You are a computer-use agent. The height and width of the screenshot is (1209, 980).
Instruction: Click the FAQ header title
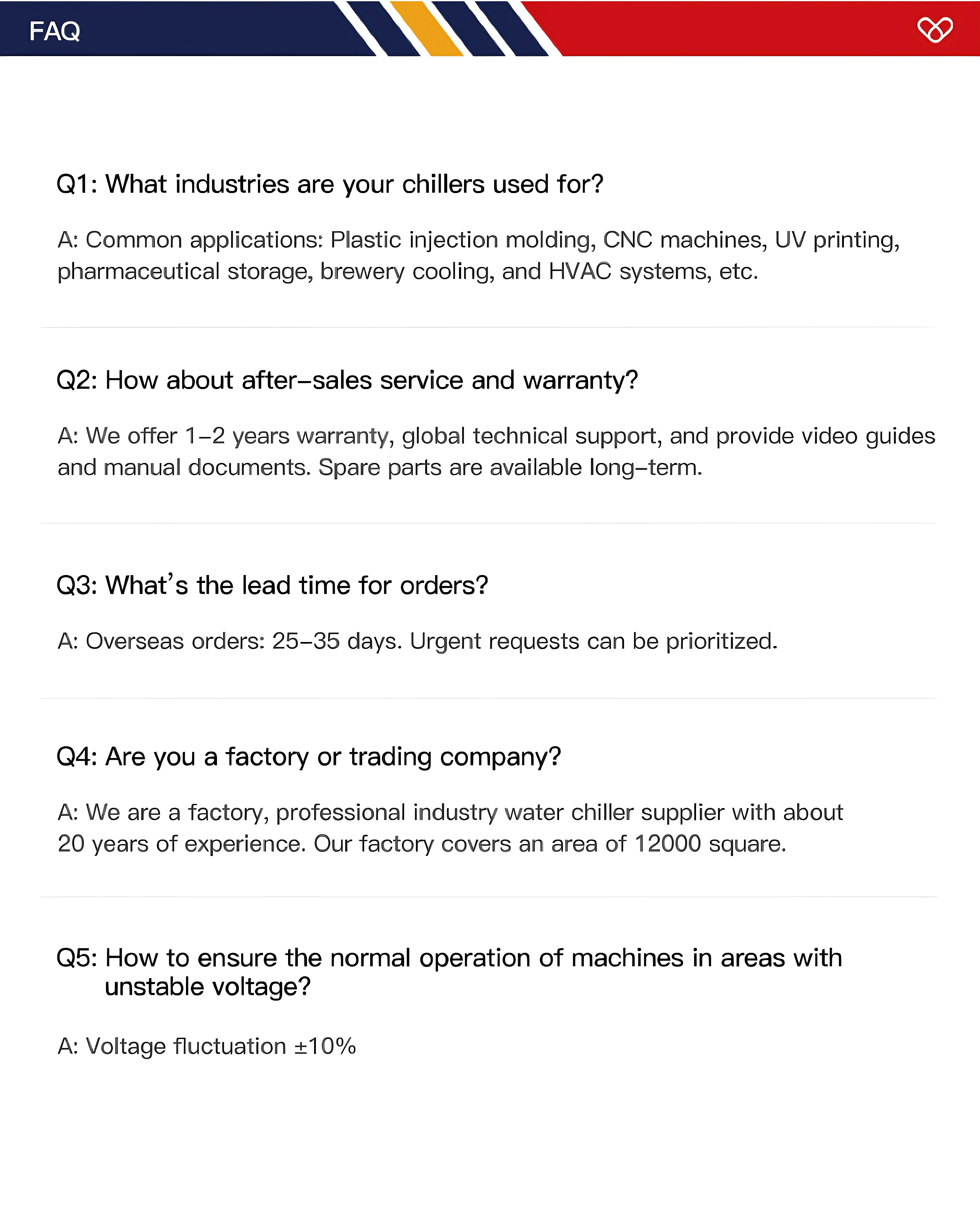[x=54, y=31]
